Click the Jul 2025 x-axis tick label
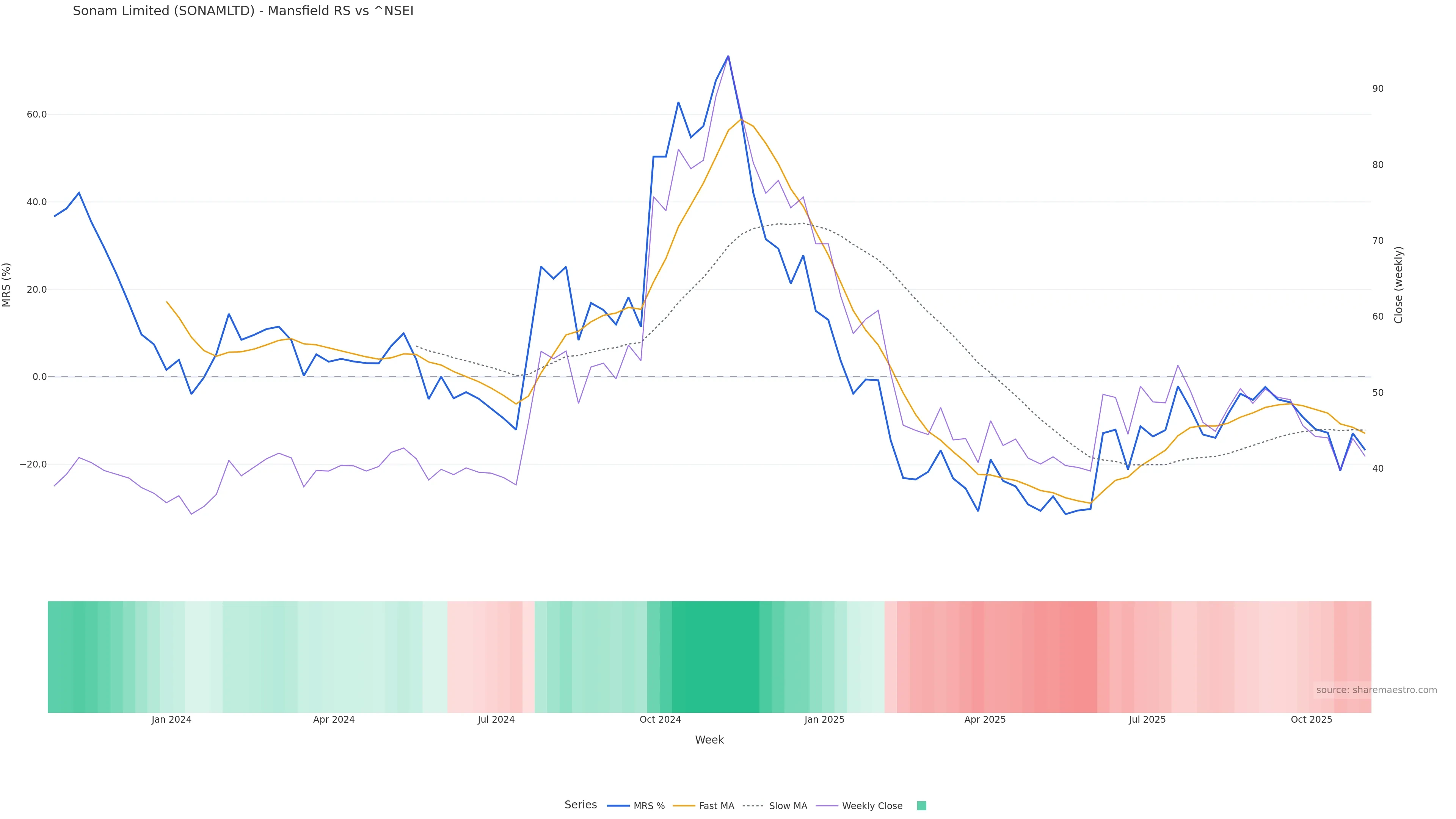Viewport: 1456px width, 819px height. coord(1147,720)
